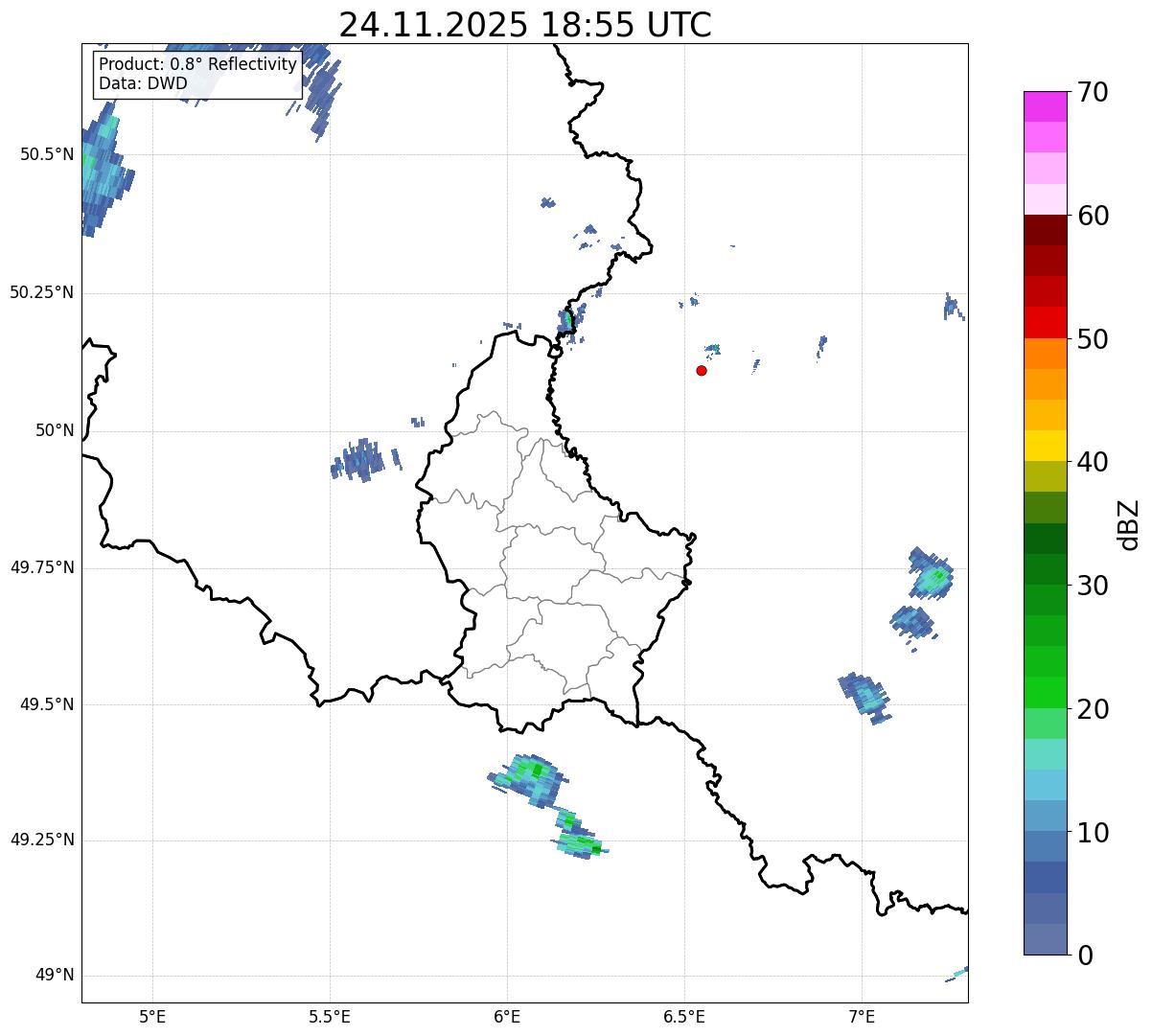The height and width of the screenshot is (1036, 1152).
Task: Click the 50.25°N latitude tick label
Action: coord(41,292)
